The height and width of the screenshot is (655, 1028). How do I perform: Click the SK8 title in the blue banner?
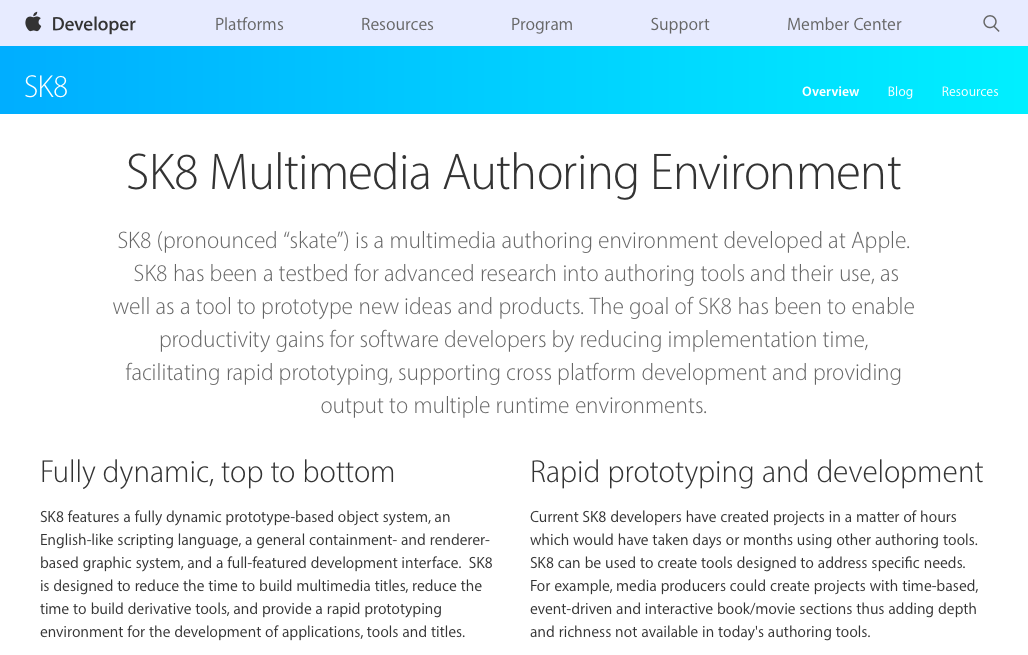click(46, 87)
